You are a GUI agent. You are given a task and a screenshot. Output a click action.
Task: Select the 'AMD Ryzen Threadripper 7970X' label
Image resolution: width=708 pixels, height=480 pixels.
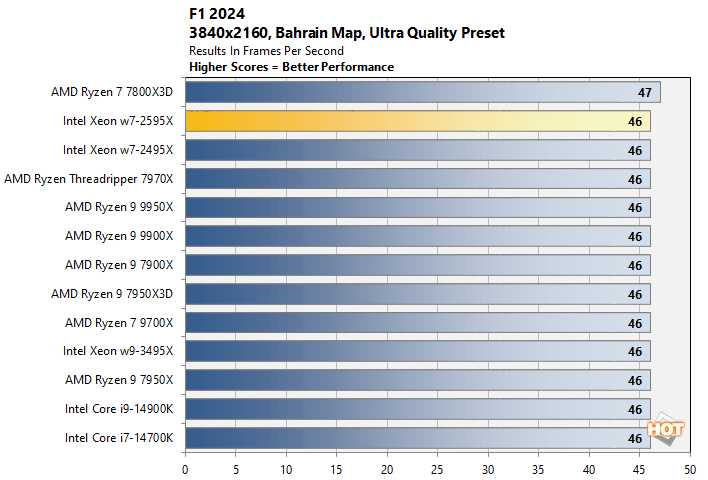pos(89,179)
